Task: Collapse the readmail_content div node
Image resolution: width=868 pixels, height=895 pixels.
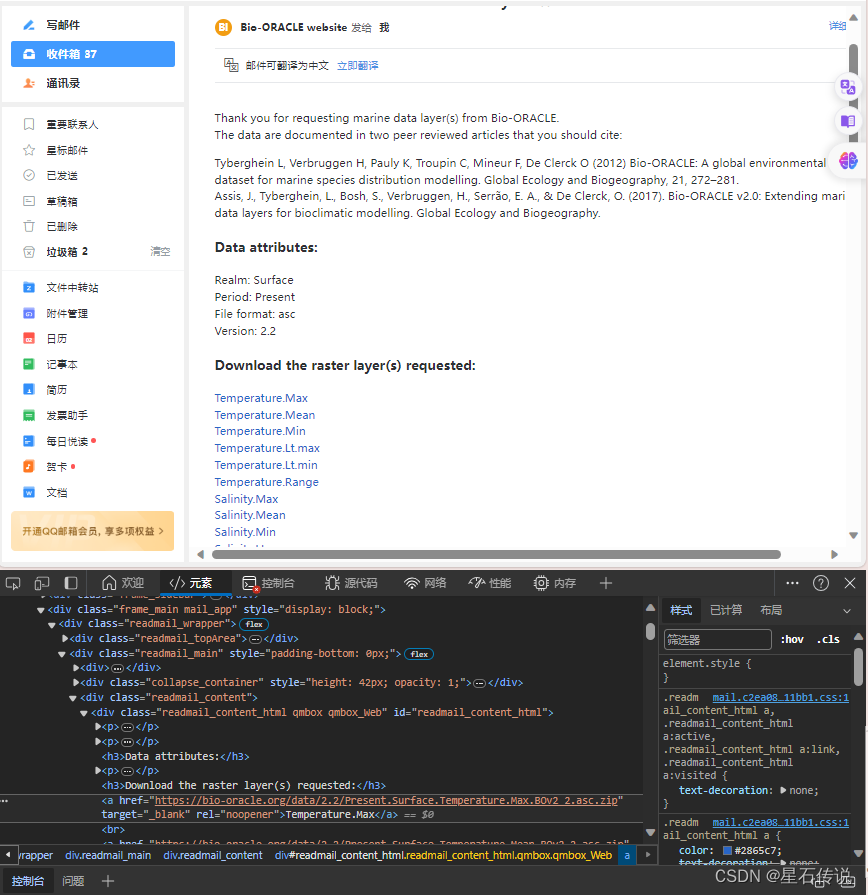Action: point(72,698)
